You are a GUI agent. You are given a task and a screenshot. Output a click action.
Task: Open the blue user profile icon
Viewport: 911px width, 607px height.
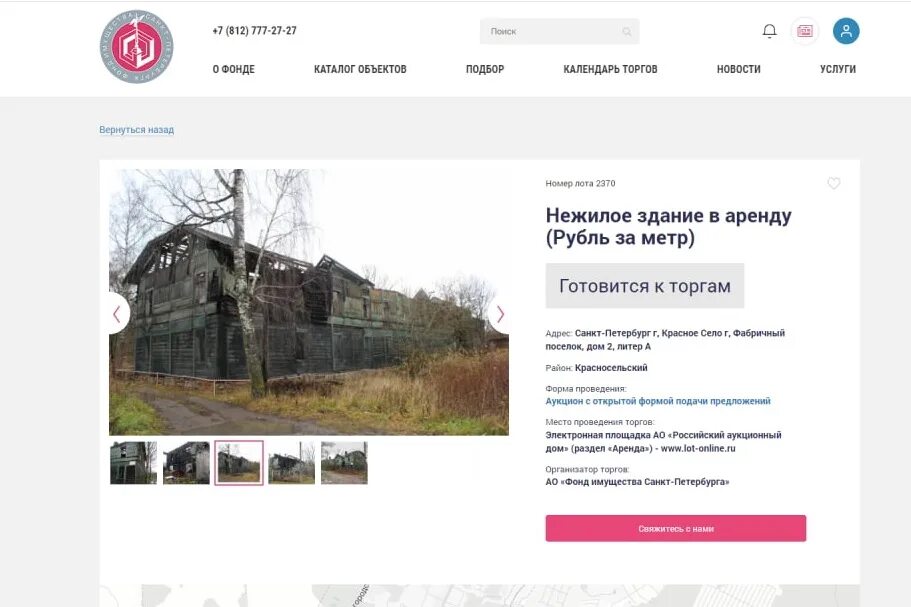(x=846, y=31)
